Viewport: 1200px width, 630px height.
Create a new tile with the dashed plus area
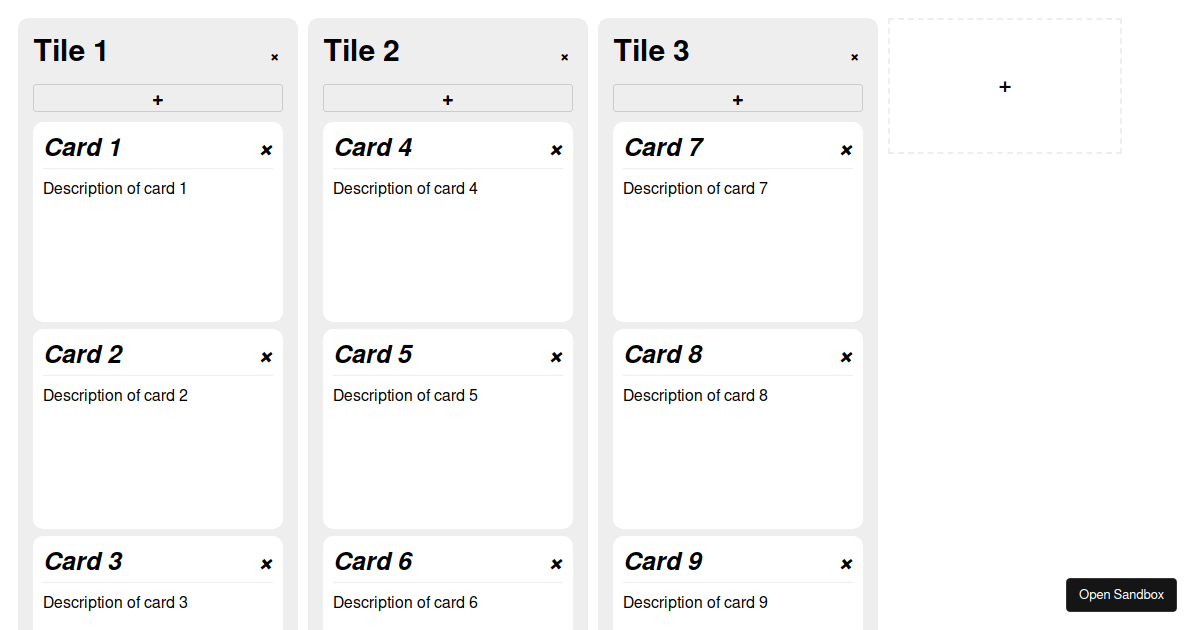click(1004, 86)
